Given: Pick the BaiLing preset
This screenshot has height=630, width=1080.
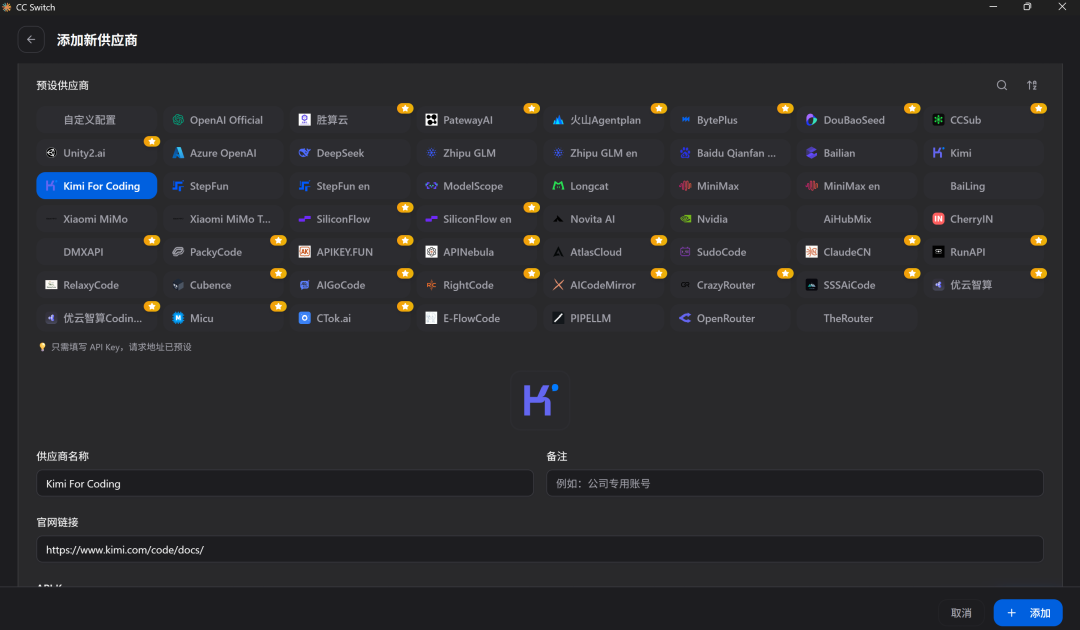Looking at the screenshot, I should pyautogui.click(x=984, y=186).
